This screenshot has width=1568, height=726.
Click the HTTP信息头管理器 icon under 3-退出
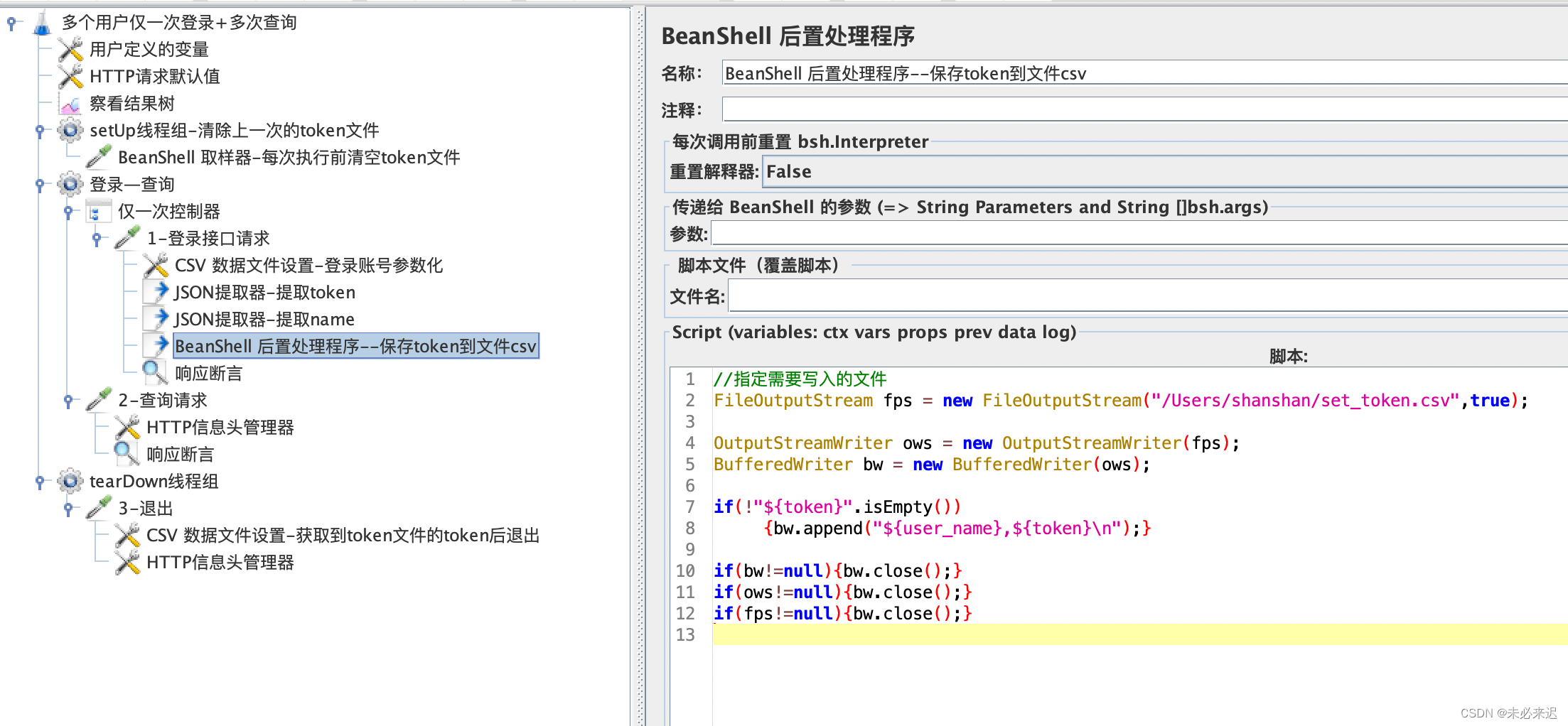[x=127, y=563]
